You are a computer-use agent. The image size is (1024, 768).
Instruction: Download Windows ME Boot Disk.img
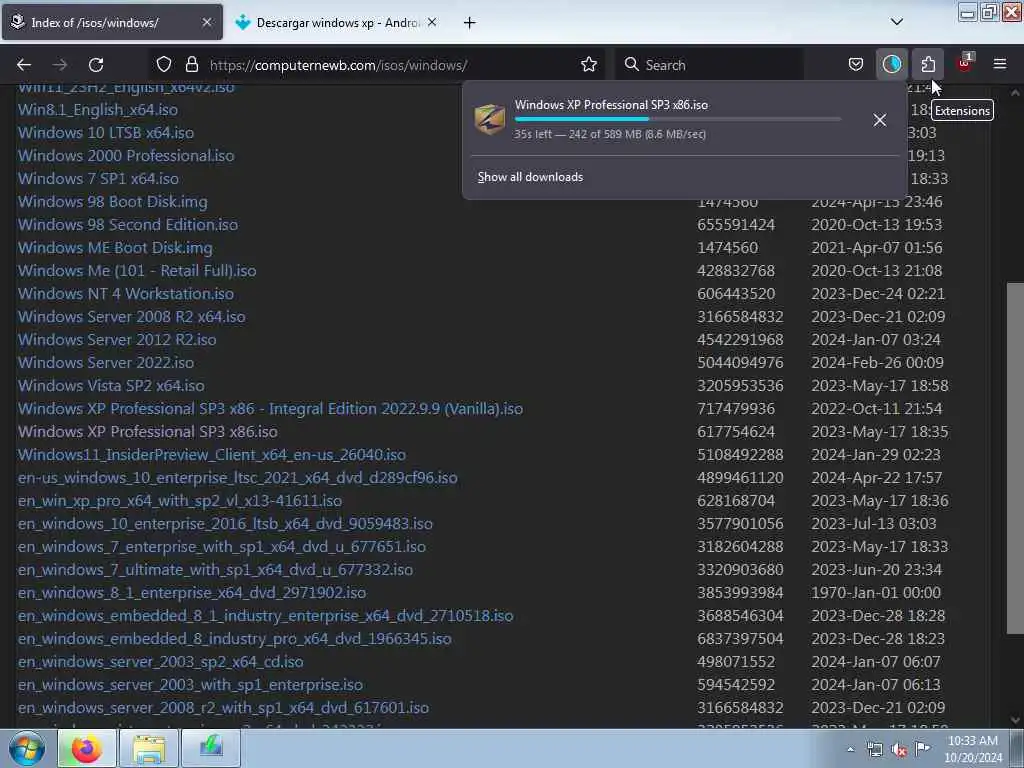point(115,248)
